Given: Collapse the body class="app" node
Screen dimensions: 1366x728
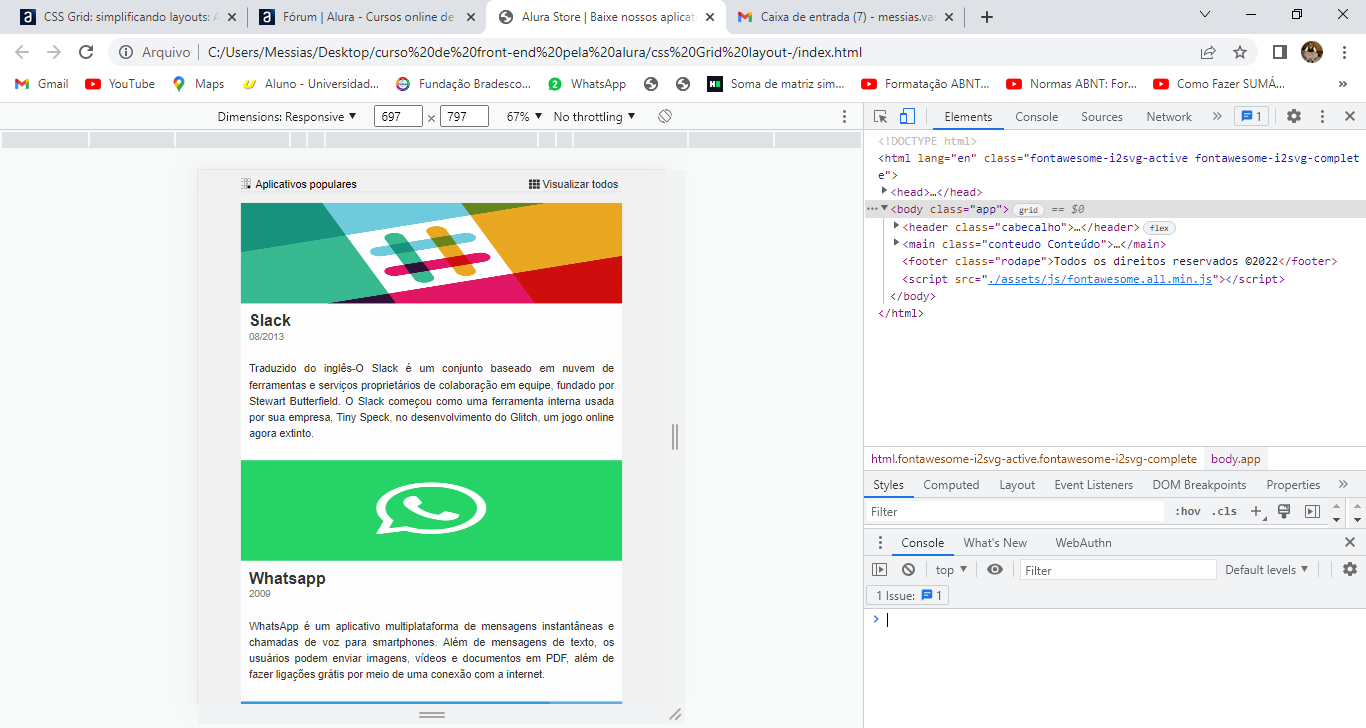Looking at the screenshot, I should click(884, 208).
